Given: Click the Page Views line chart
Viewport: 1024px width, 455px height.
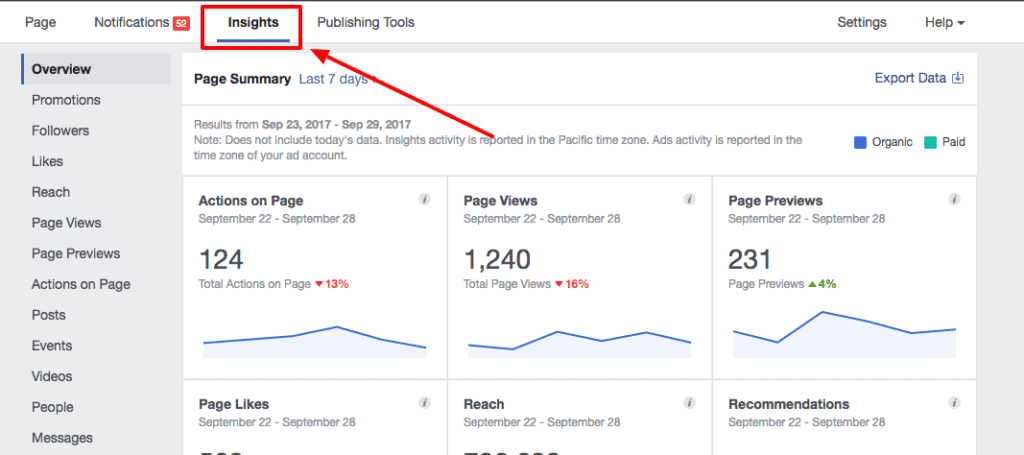Looking at the screenshot, I should pyautogui.click(x=579, y=344).
